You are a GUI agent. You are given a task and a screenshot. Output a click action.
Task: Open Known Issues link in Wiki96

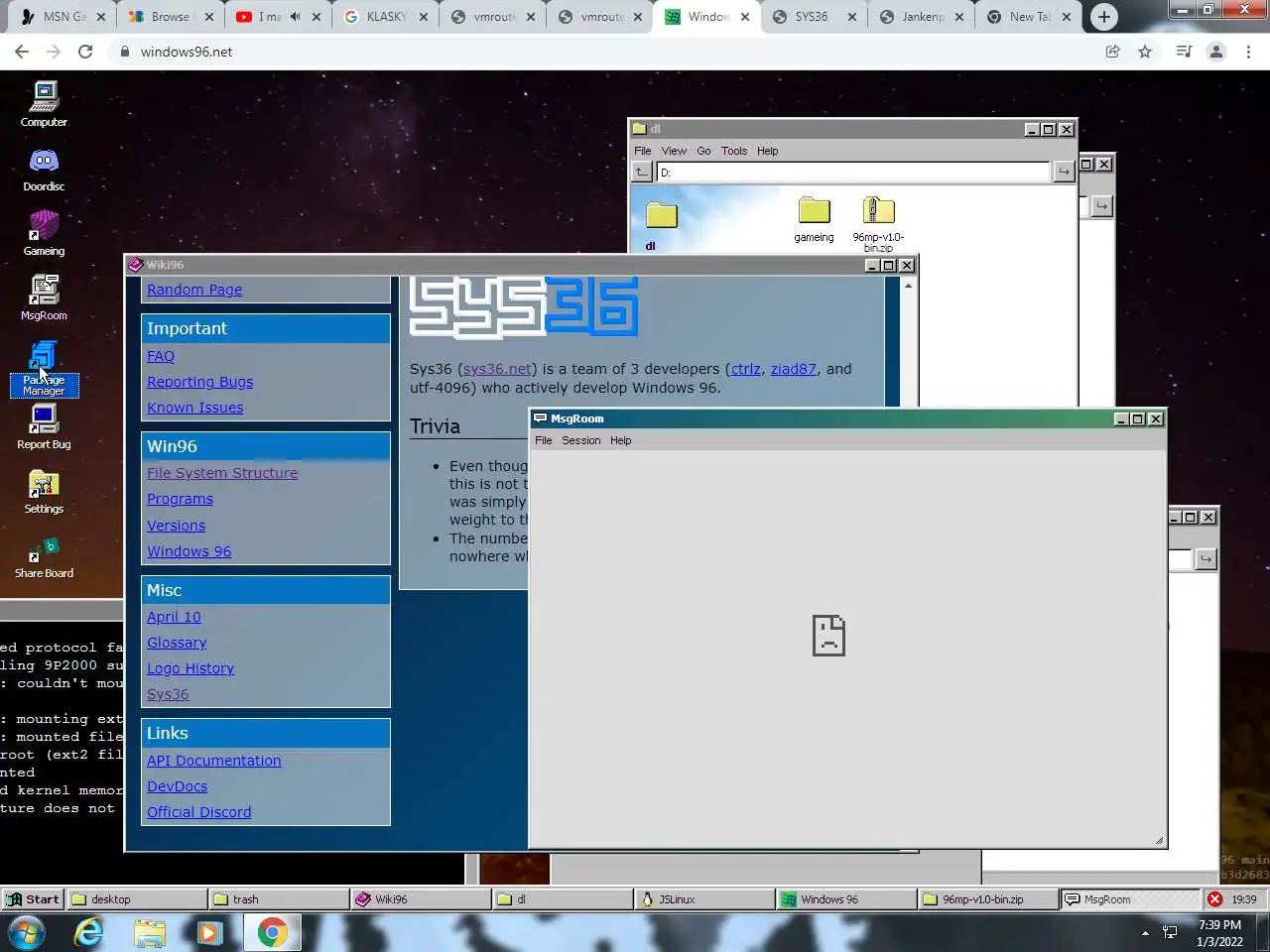(x=195, y=408)
